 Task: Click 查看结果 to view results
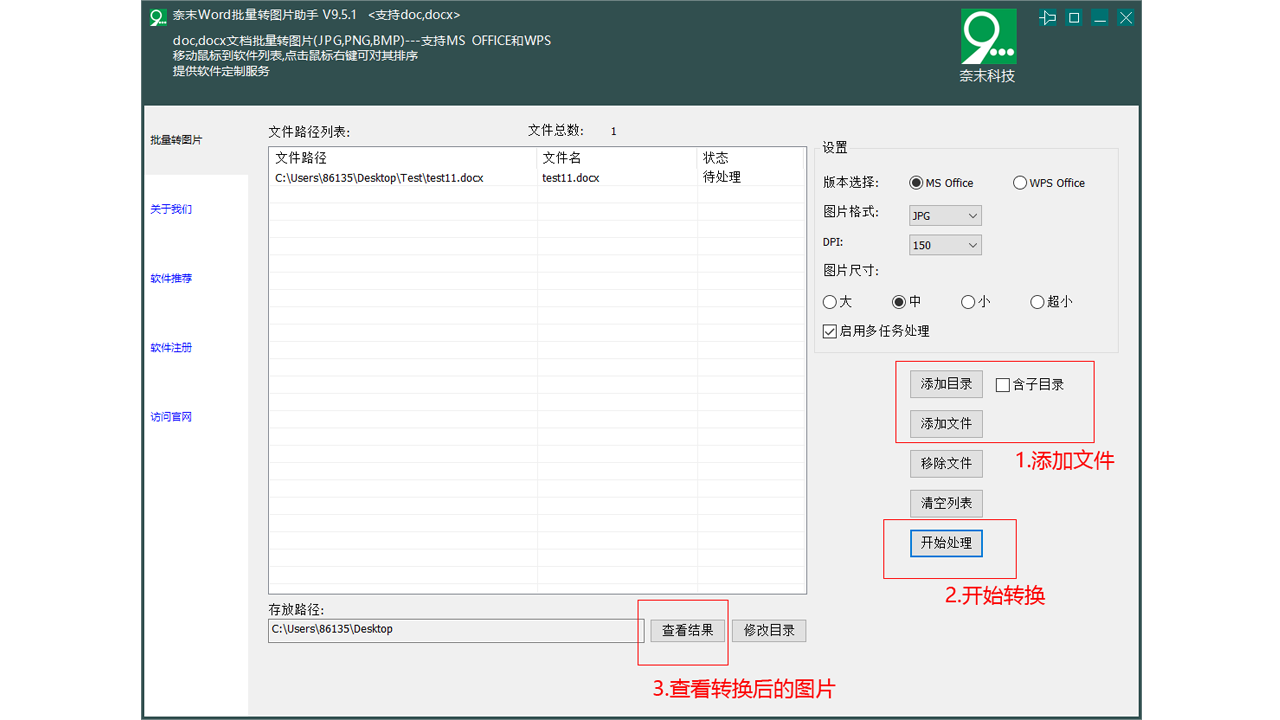pos(686,630)
